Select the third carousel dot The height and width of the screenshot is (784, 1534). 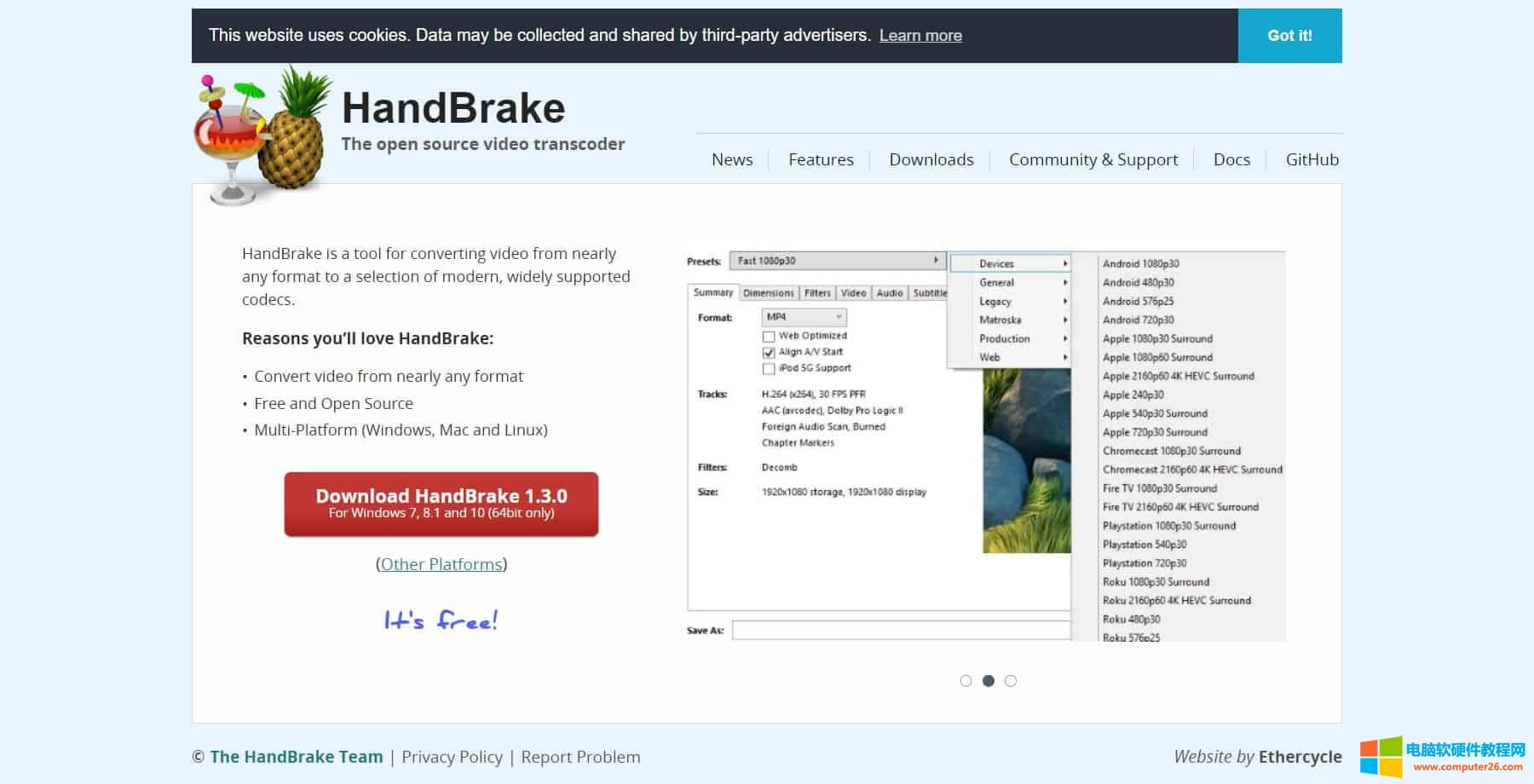tap(1011, 681)
